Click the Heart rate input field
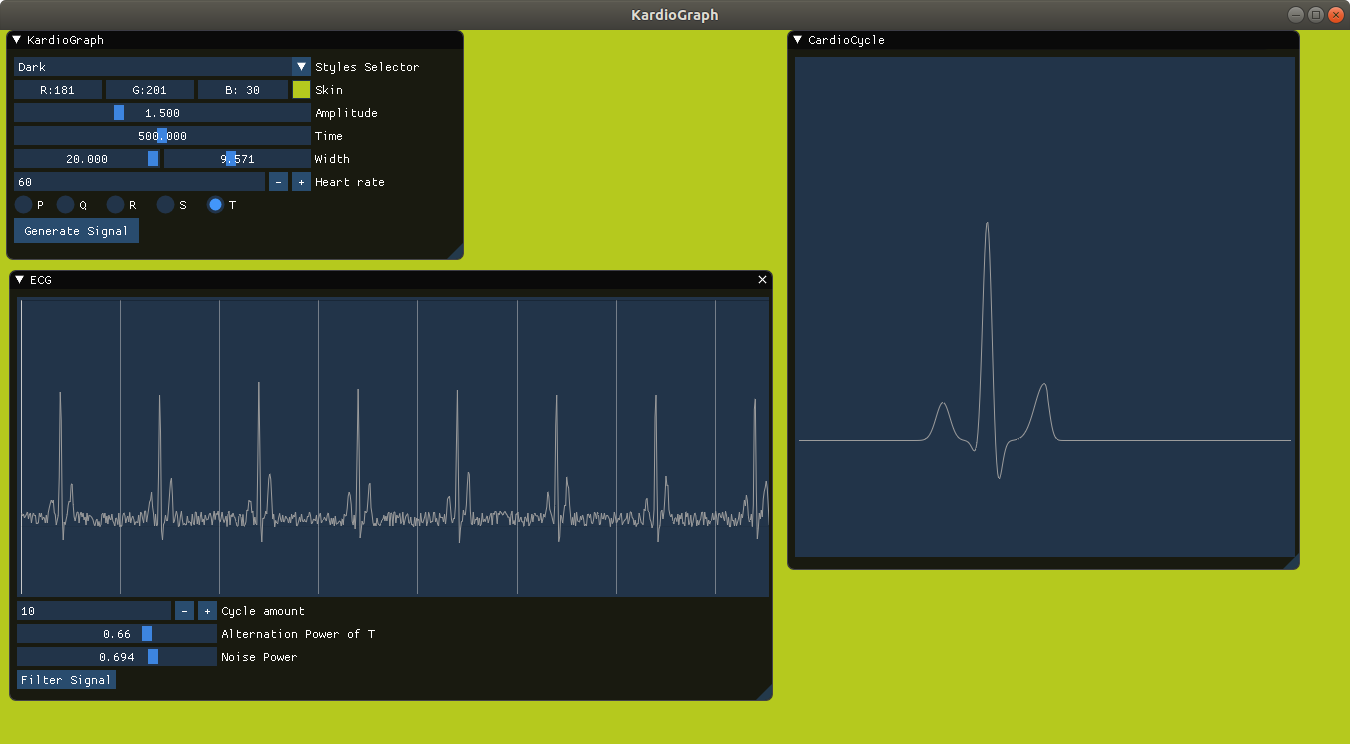 (x=140, y=182)
